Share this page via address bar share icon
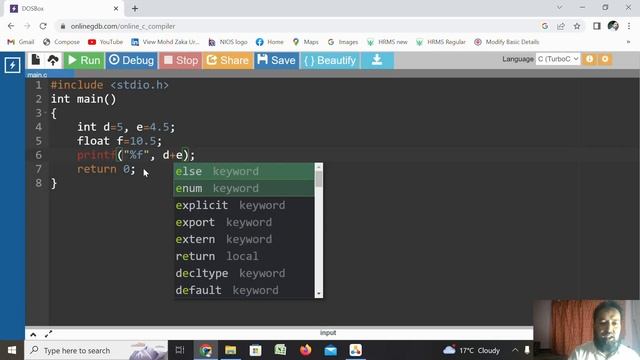The height and width of the screenshot is (360, 640). [x=561, y=26]
